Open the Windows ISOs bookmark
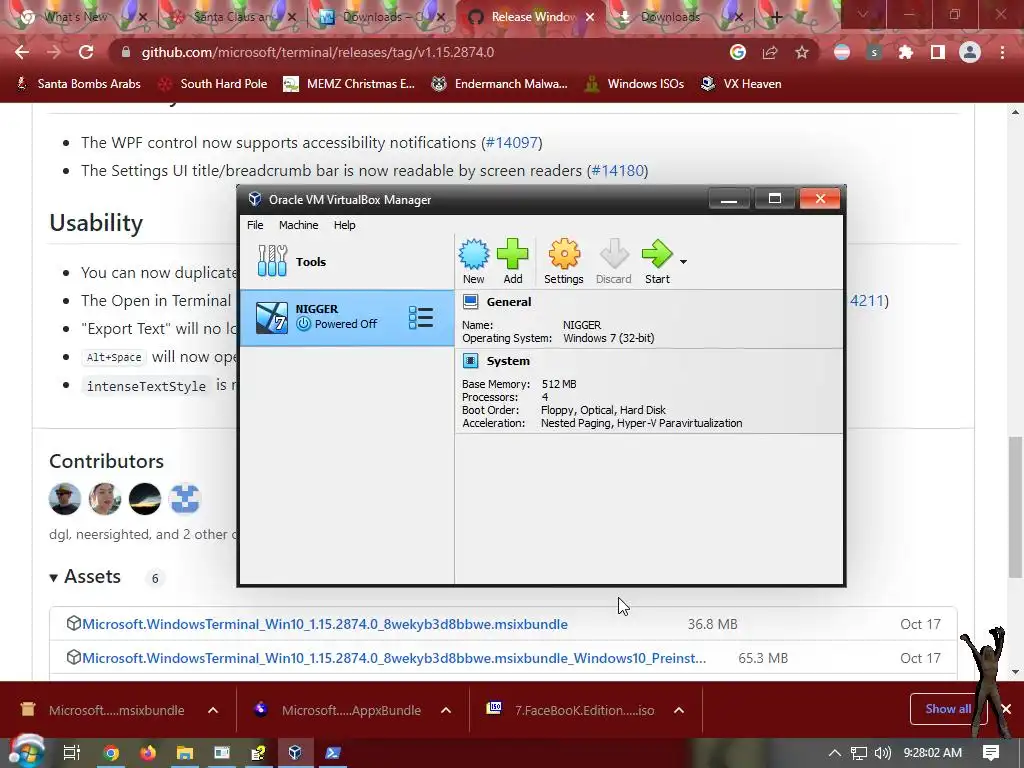 (x=634, y=84)
